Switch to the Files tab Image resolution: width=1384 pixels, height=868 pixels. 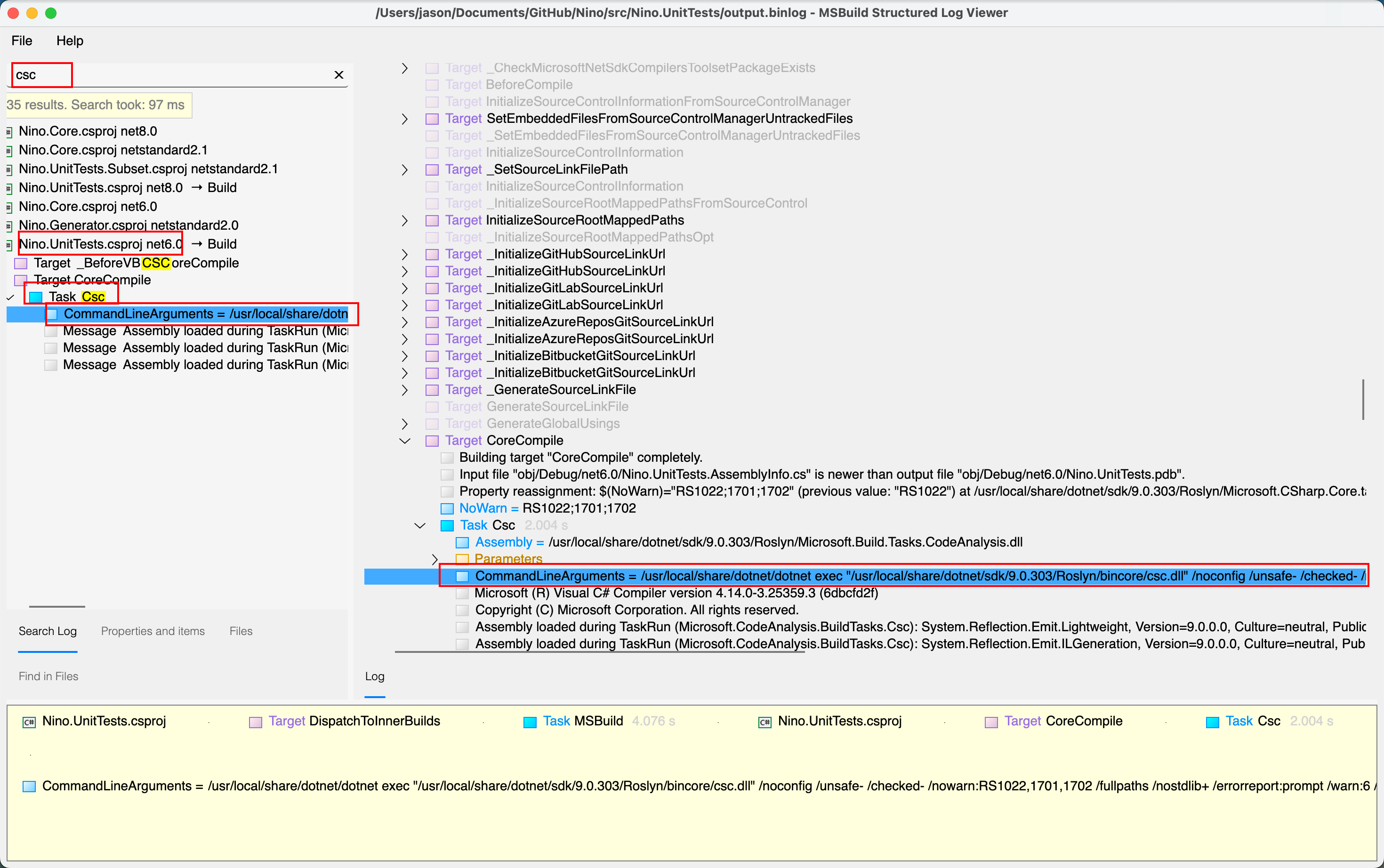[241, 631]
